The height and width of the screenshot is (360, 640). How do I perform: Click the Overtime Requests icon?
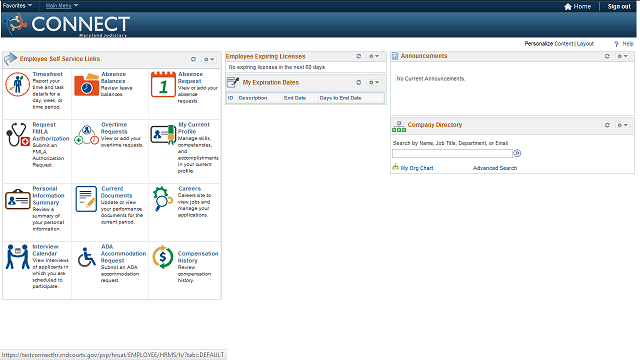[x=87, y=135]
